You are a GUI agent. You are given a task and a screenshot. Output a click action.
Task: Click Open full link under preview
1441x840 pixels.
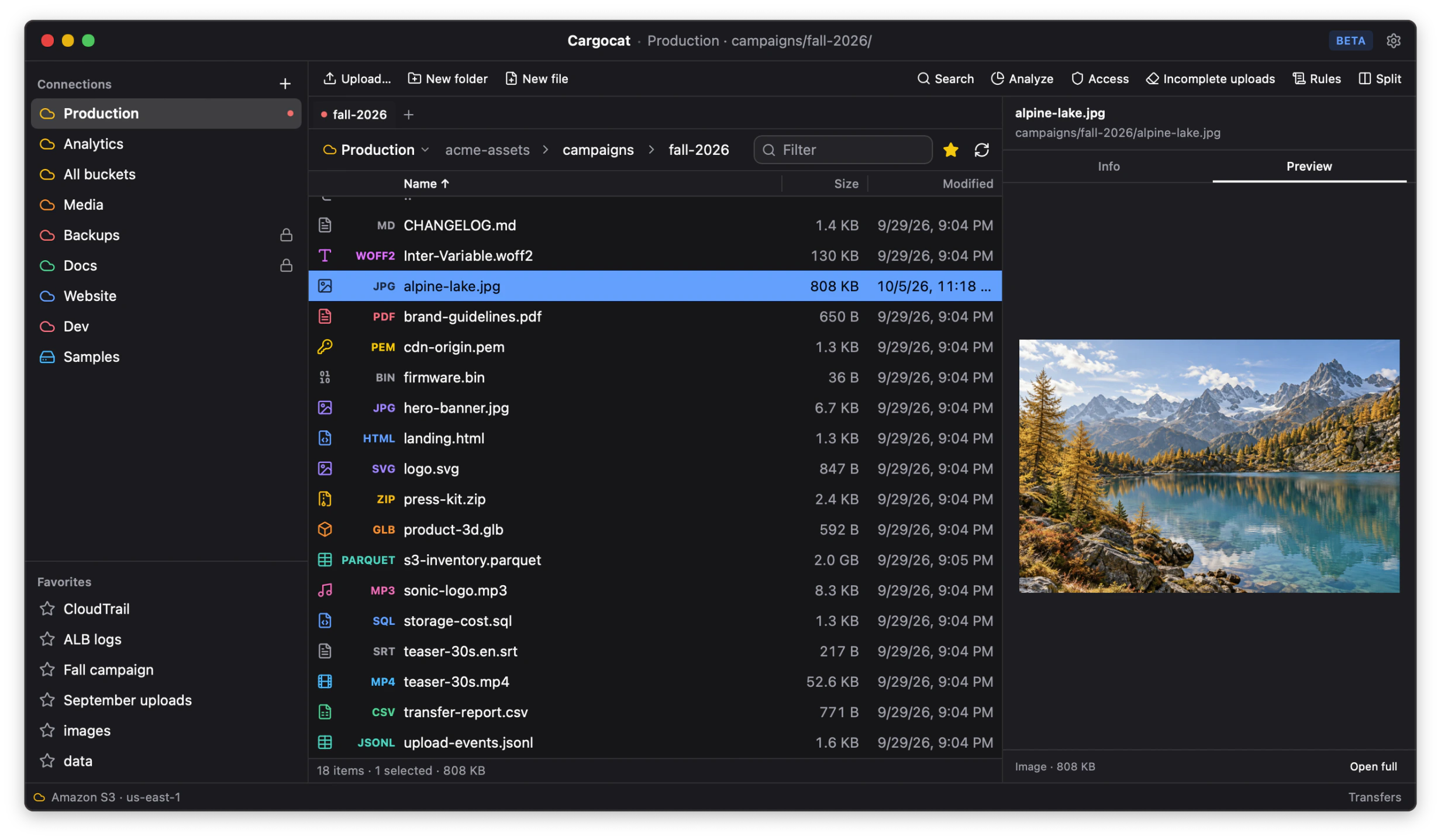tap(1373, 766)
